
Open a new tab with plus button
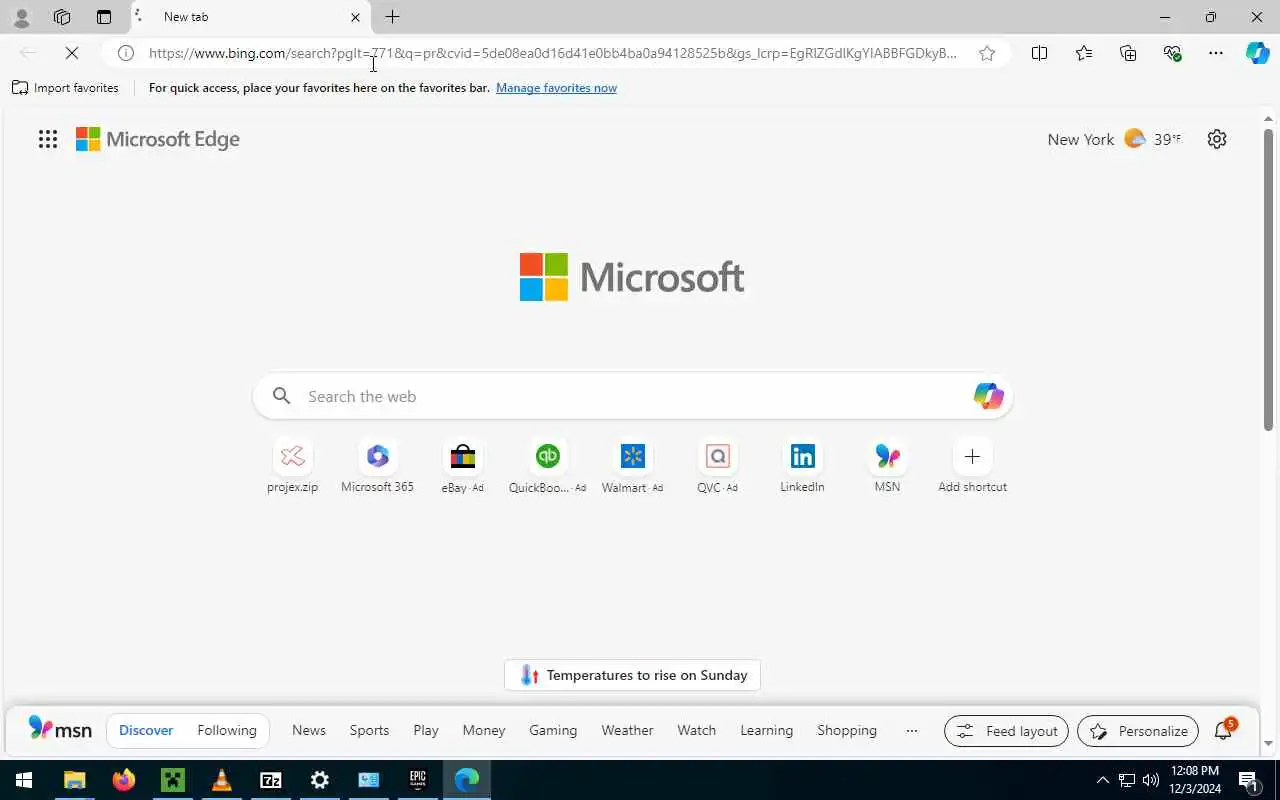tap(393, 17)
